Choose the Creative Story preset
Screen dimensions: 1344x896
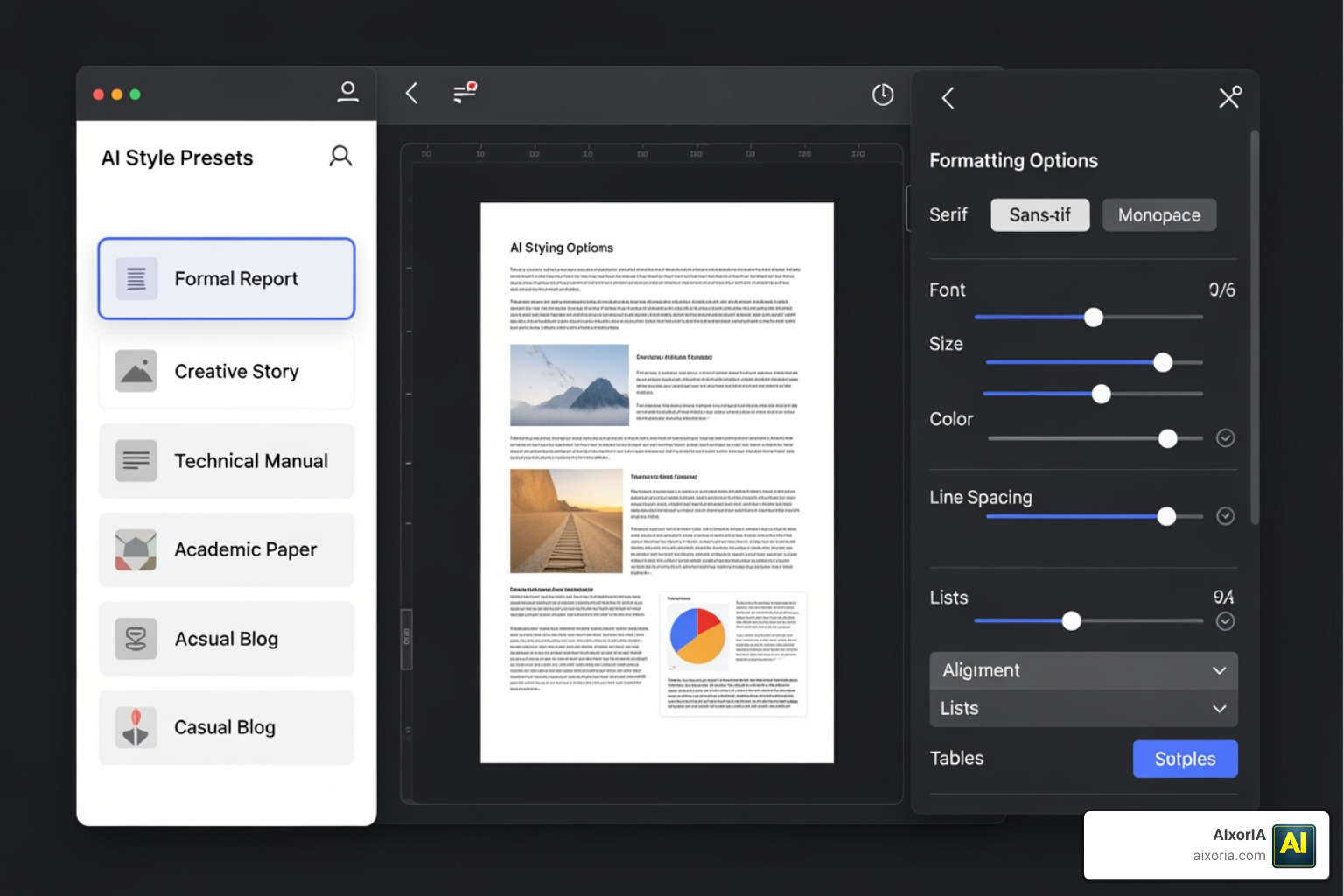(227, 371)
